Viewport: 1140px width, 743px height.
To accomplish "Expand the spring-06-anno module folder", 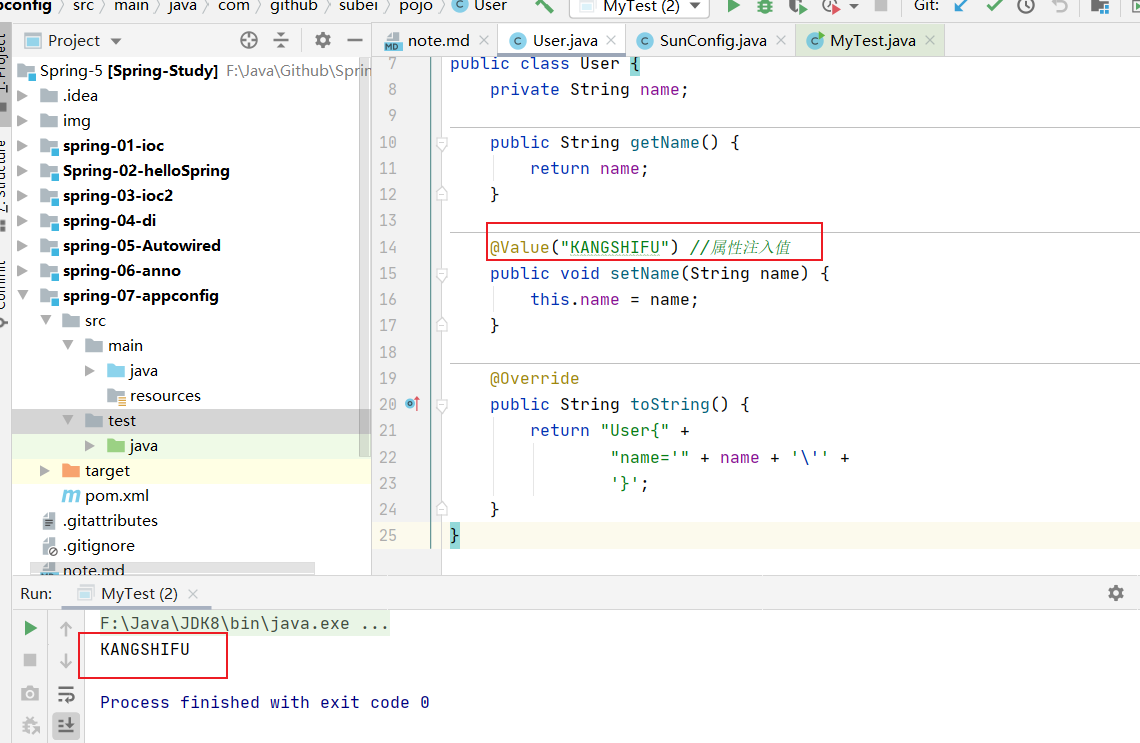I will point(23,271).
